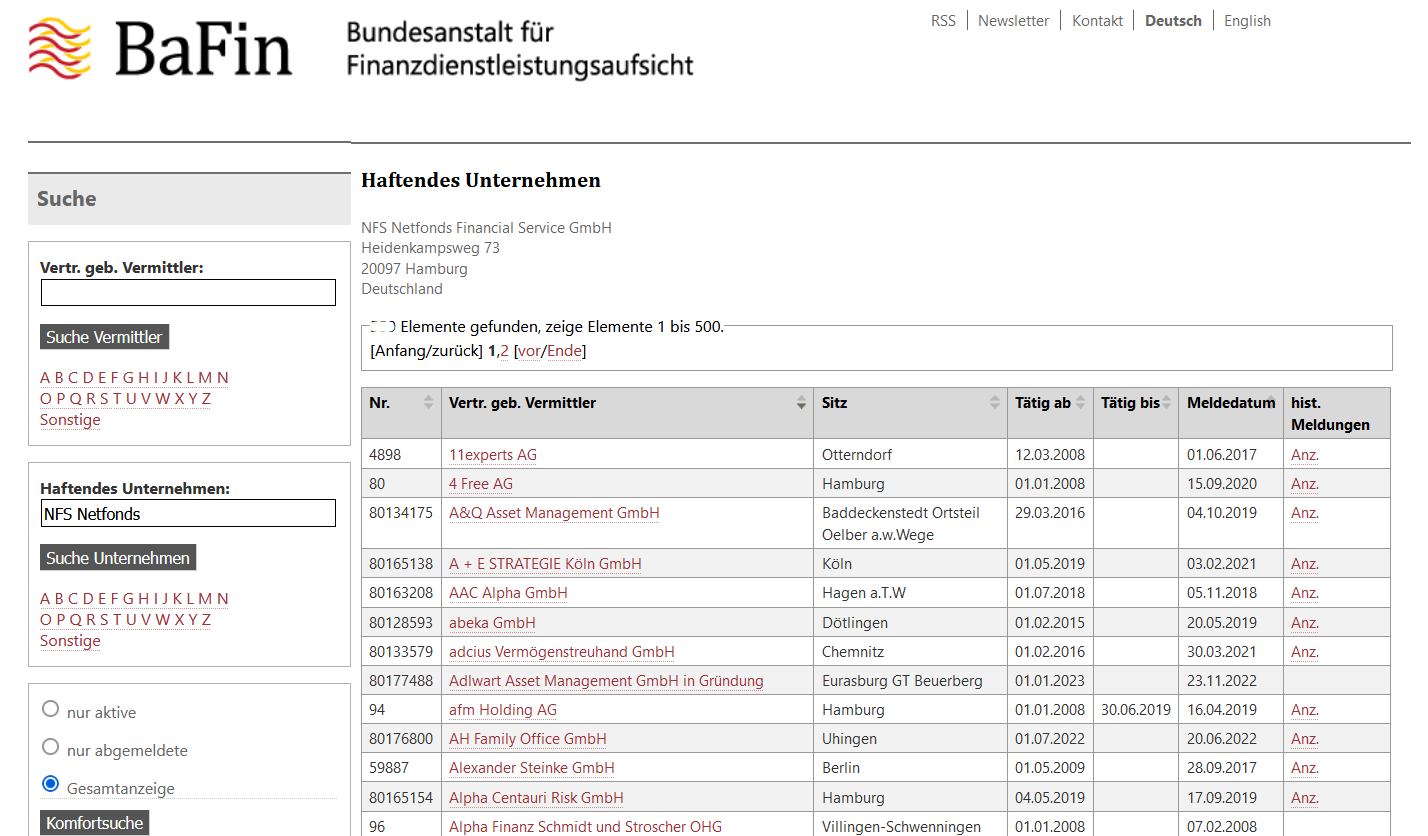
Task: Sort by the "Tätig bis" column arrows
Action: pos(1166,402)
